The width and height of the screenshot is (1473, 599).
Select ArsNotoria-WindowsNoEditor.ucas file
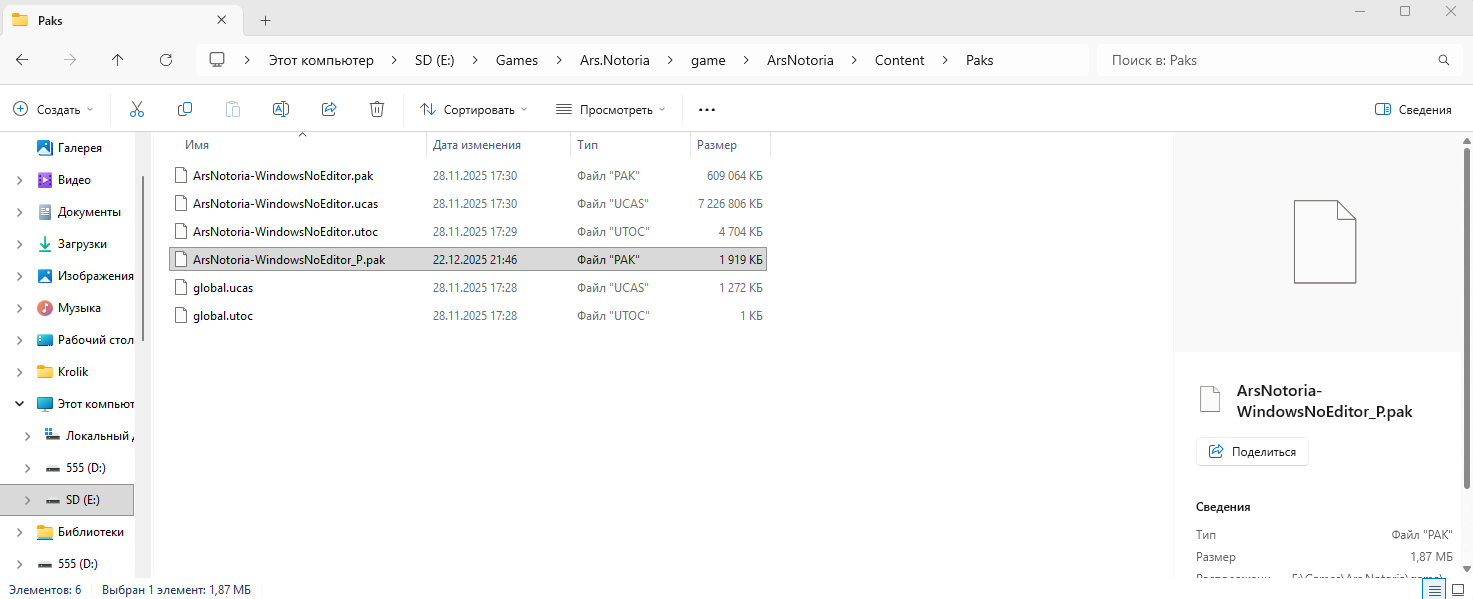468,203
